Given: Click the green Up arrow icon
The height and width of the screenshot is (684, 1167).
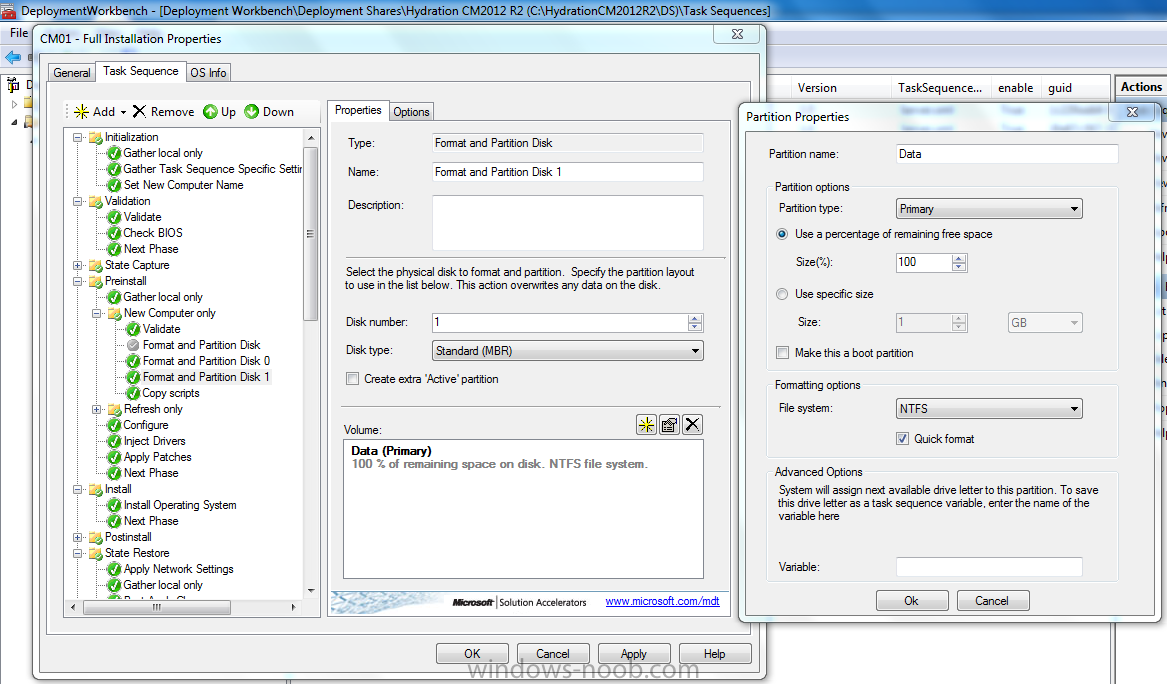Looking at the screenshot, I should coord(211,112).
